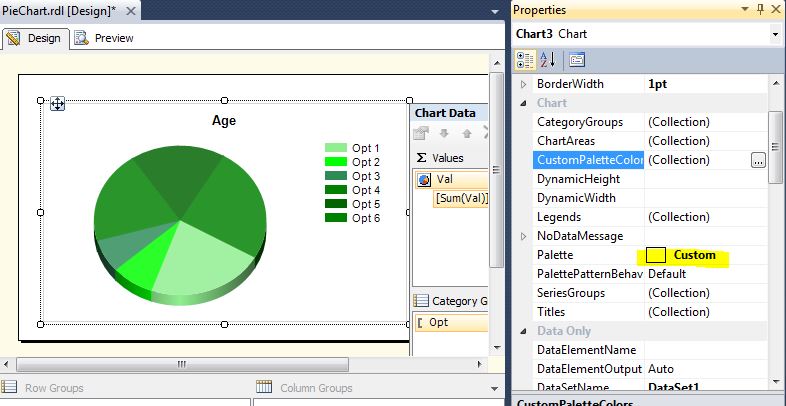786x406 pixels.
Task: Click Chart Data move up arrow
Action: coord(467,133)
